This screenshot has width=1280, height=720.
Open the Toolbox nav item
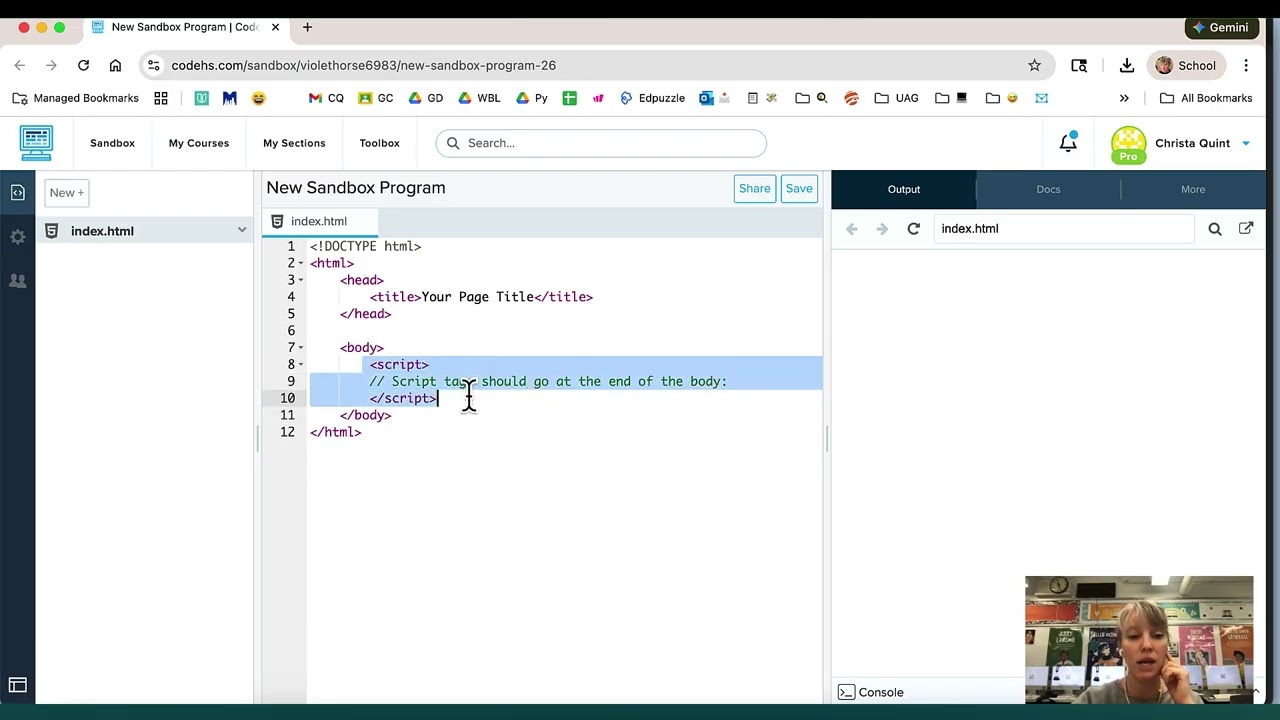coord(379,143)
